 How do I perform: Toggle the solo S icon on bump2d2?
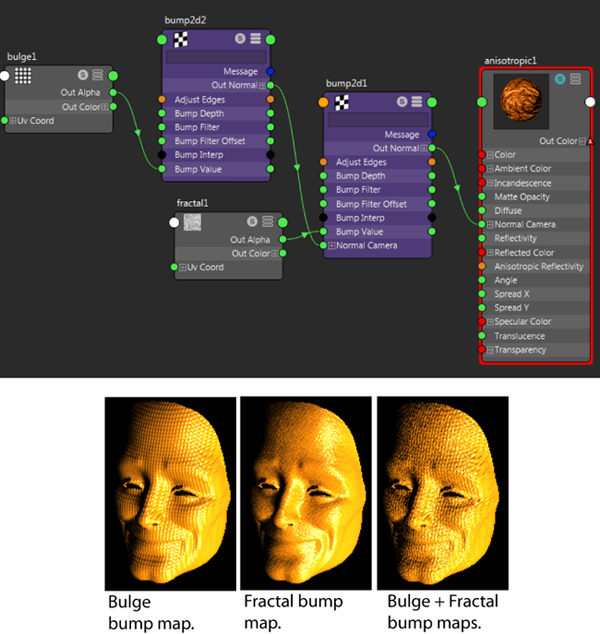(x=240, y=38)
